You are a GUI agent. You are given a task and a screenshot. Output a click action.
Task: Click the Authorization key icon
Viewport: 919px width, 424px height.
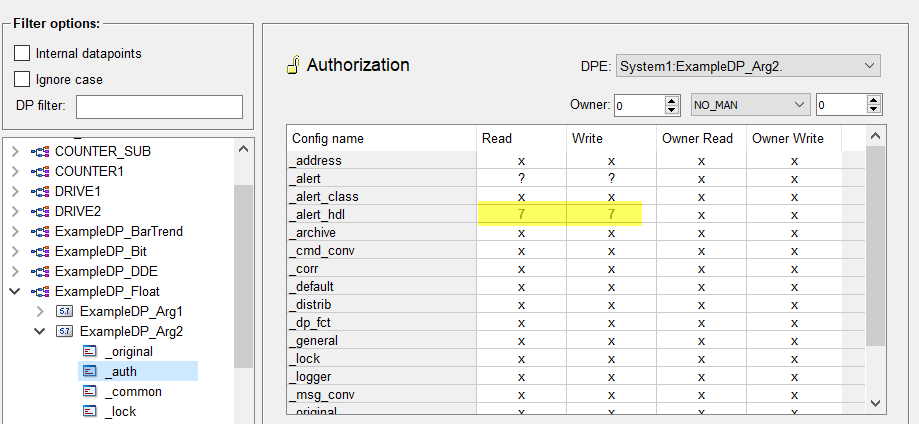[292, 66]
